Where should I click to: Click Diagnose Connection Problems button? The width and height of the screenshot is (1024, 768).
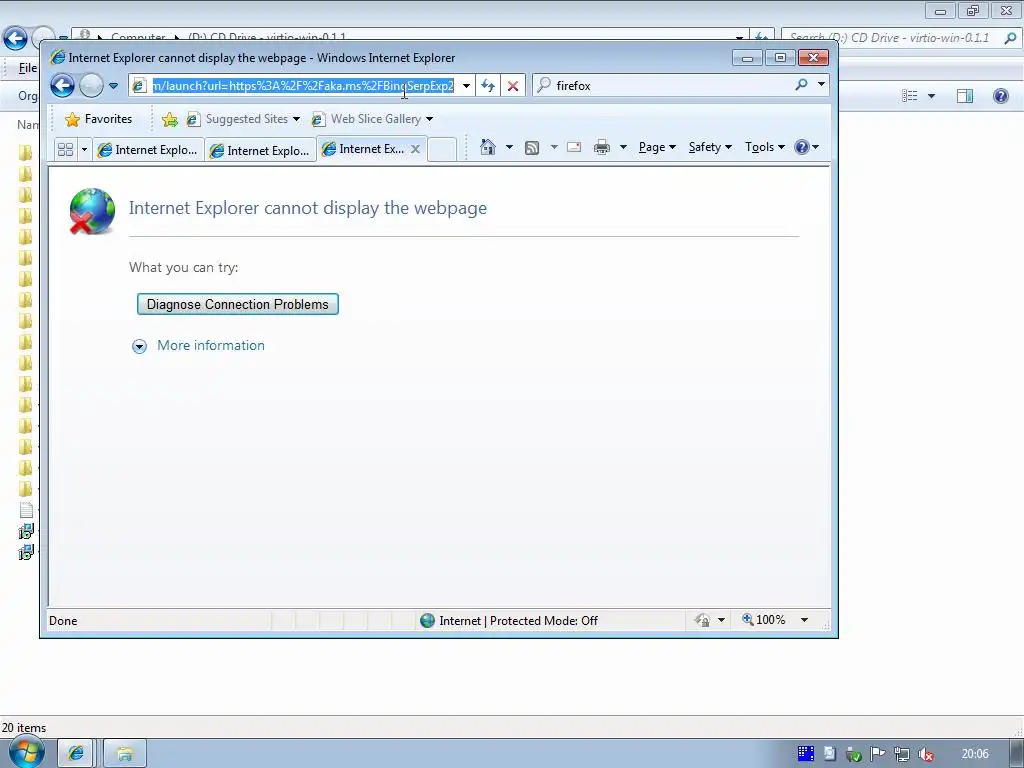click(238, 304)
